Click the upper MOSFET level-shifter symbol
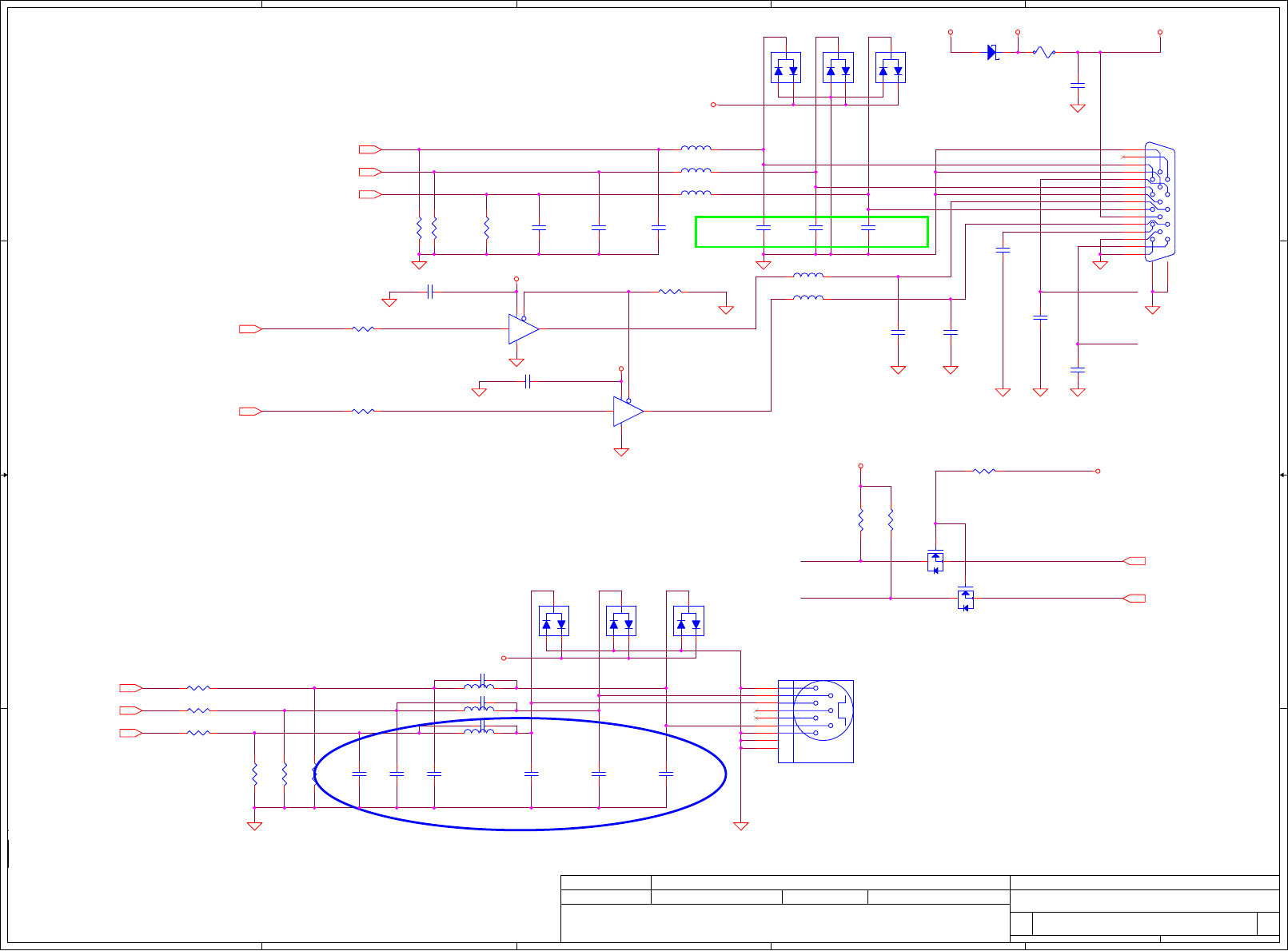 [935, 561]
